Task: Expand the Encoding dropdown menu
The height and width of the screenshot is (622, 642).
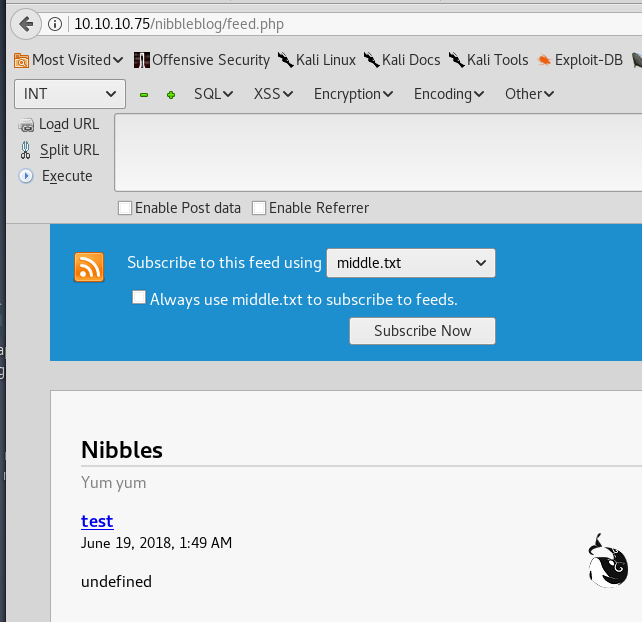Action: [448, 94]
